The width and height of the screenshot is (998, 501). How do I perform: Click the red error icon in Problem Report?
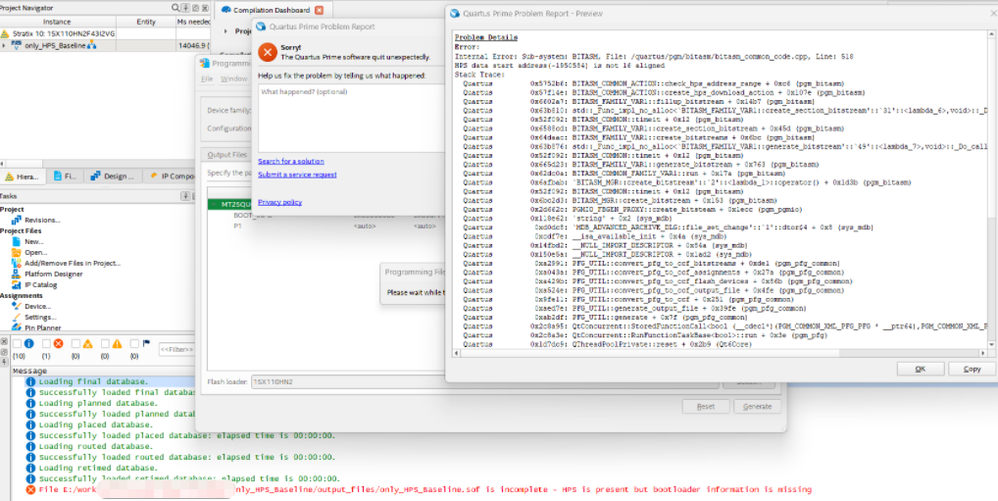tap(269, 52)
